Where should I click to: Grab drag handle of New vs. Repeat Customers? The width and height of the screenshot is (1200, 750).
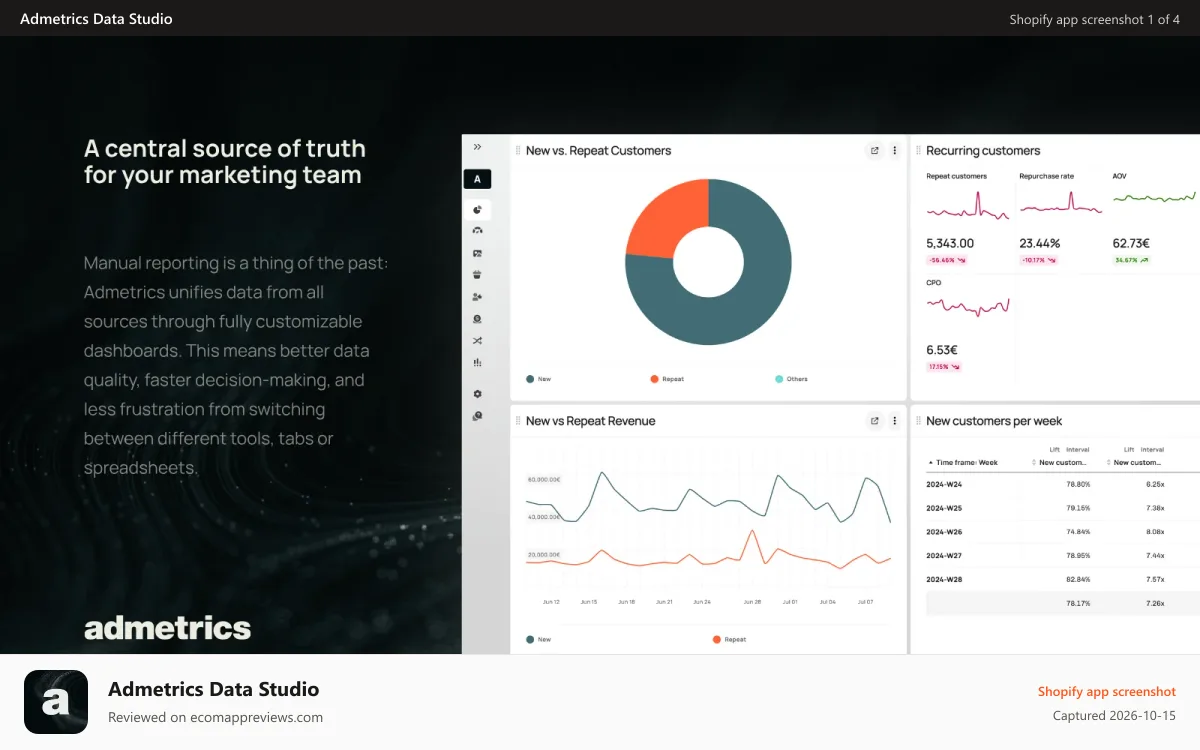point(518,151)
